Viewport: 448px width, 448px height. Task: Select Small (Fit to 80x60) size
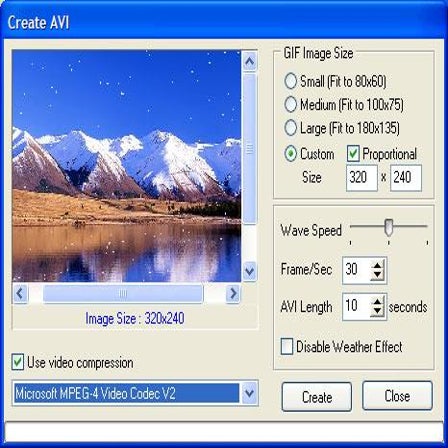[x=290, y=81]
